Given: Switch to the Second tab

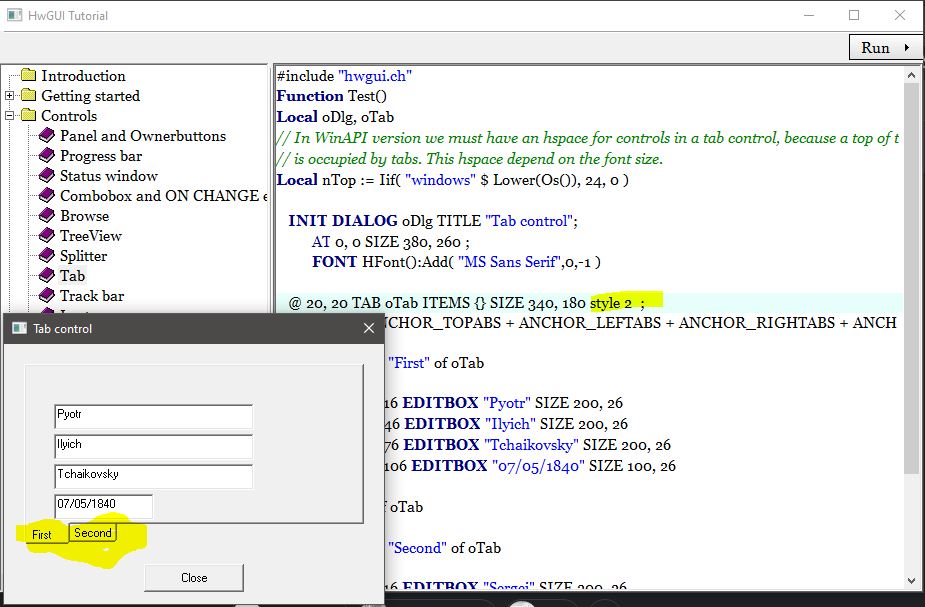Looking at the screenshot, I should [x=93, y=533].
